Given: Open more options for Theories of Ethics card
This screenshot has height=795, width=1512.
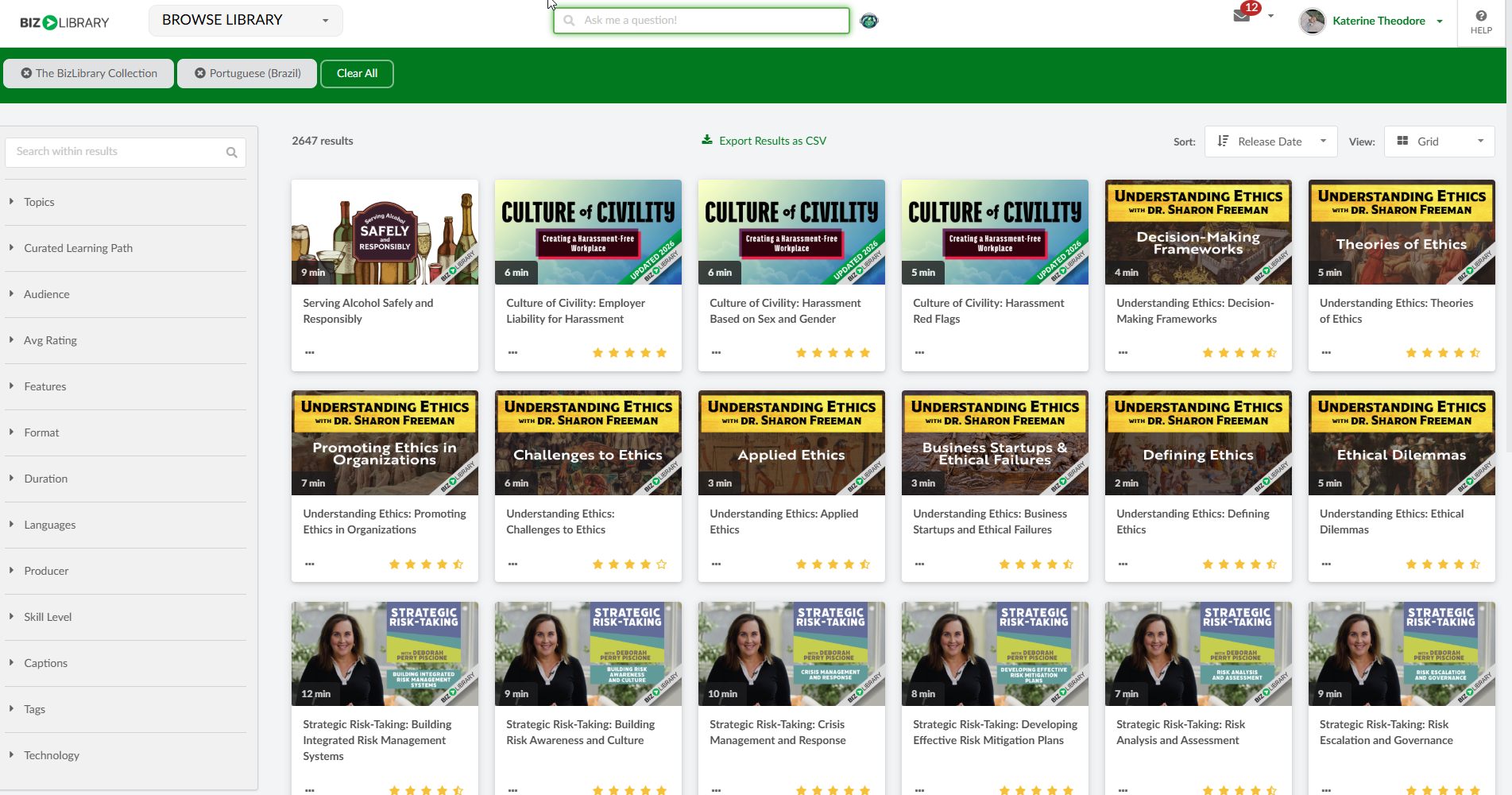Looking at the screenshot, I should 1327,352.
